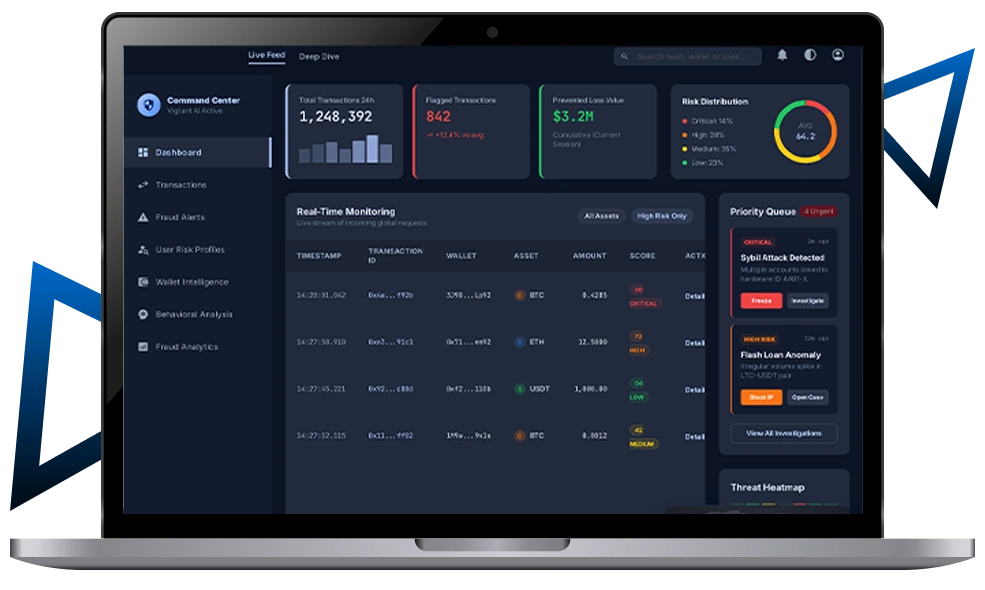Toggle the High Risk Only filter
The width and height of the screenshot is (985, 590).
tap(660, 216)
